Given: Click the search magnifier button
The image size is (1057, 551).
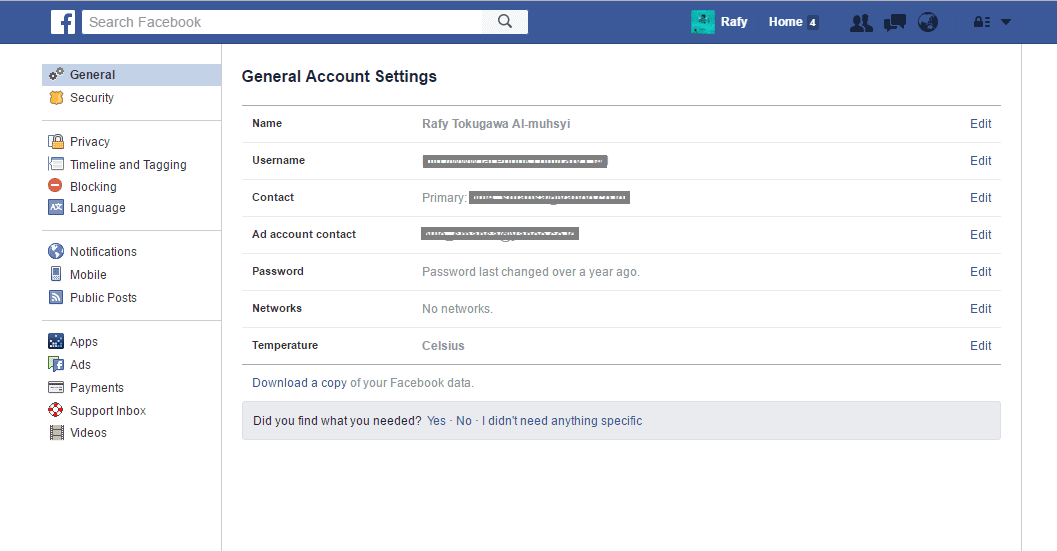Looking at the screenshot, I should pyautogui.click(x=505, y=22).
